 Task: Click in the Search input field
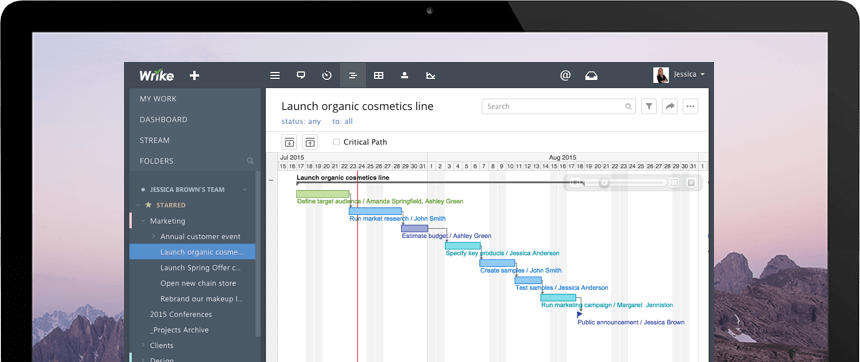click(558, 106)
